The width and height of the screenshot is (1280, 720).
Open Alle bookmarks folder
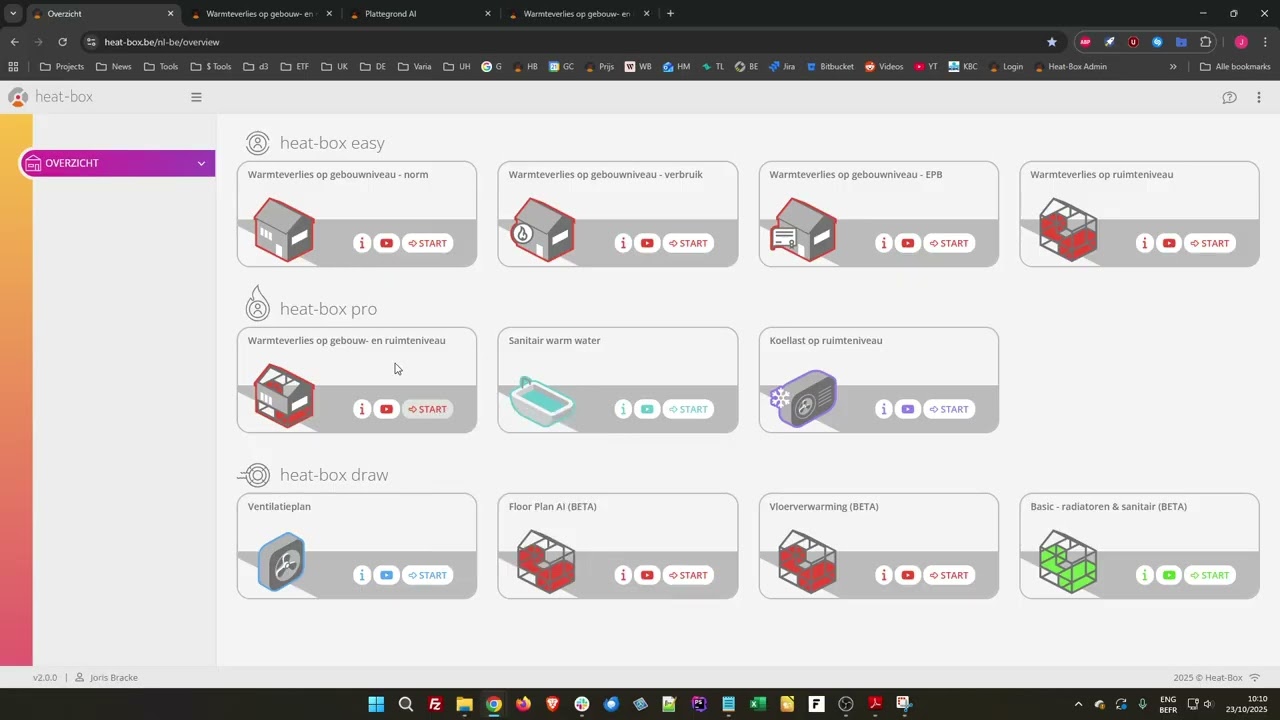coord(1235,67)
